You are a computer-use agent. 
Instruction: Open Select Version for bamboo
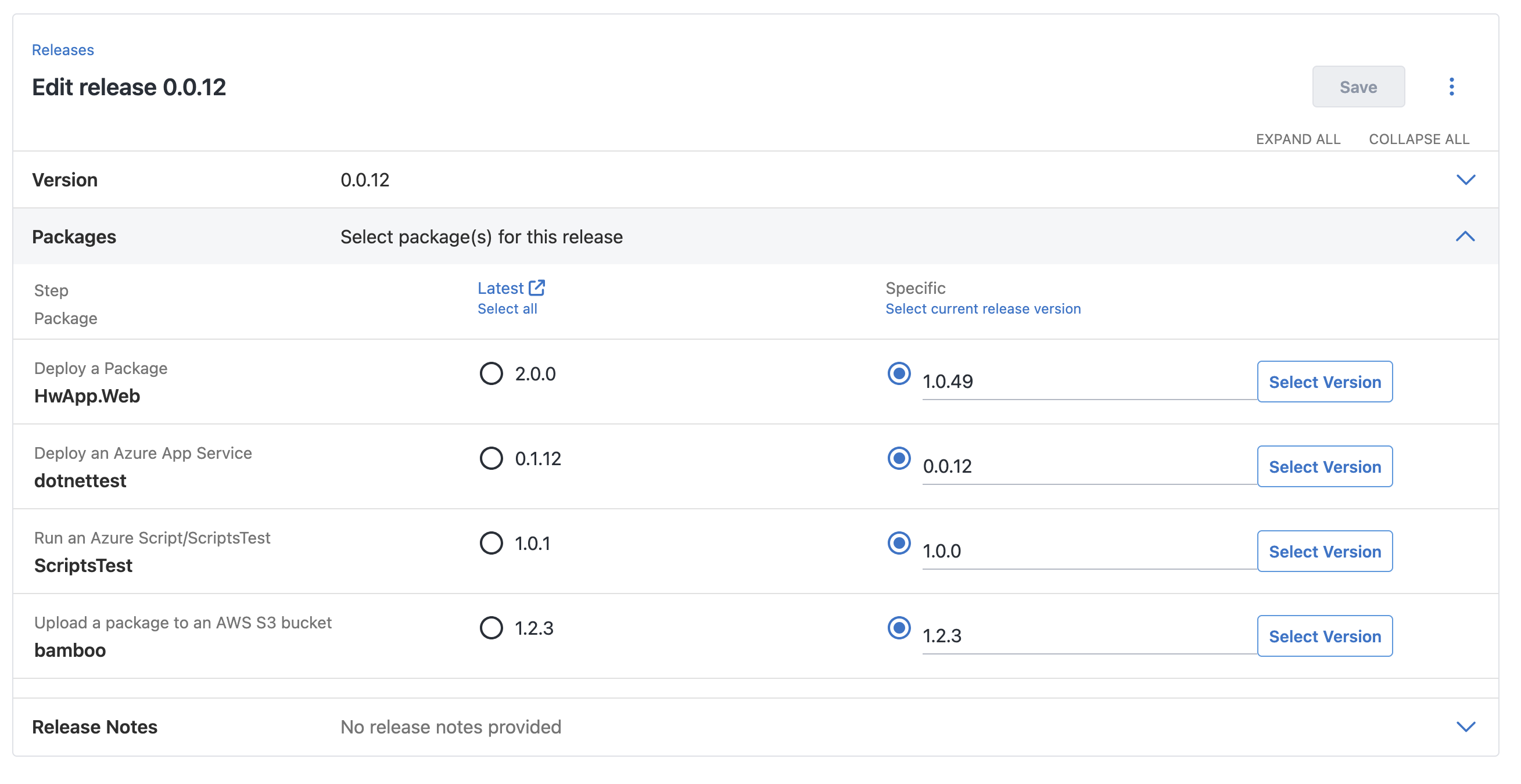tap(1325, 636)
